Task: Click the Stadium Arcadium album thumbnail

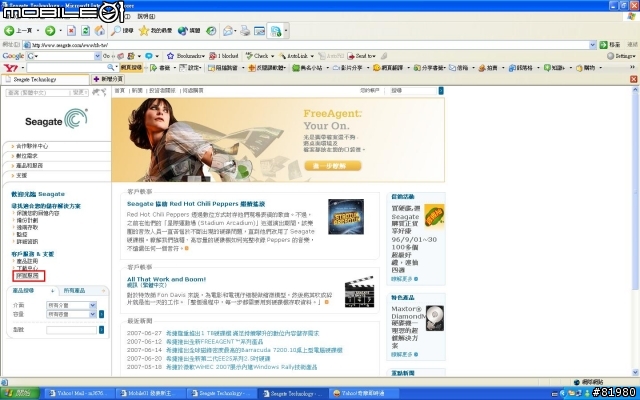Action: click(x=346, y=217)
